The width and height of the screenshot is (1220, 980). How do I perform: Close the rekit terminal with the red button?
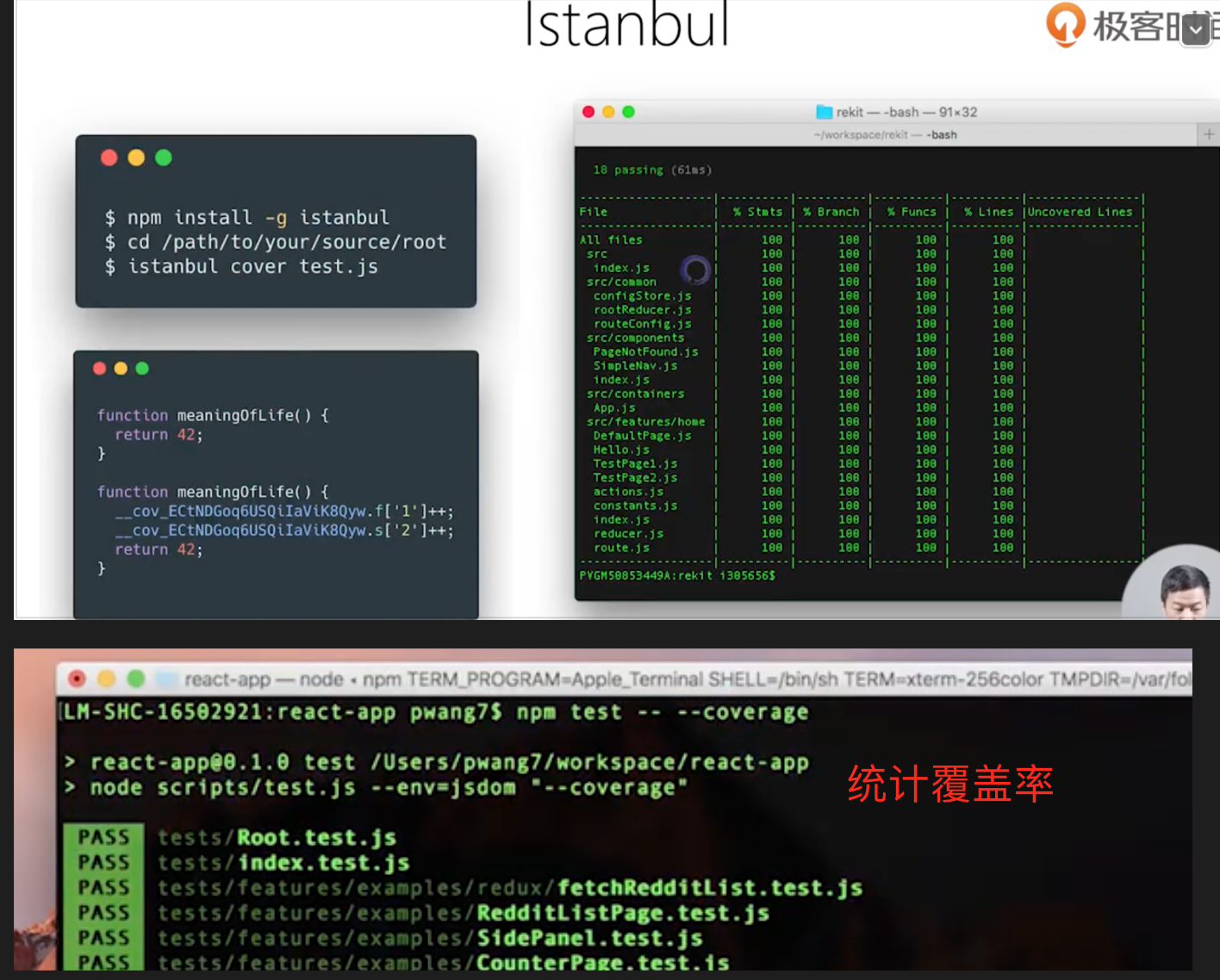588,112
